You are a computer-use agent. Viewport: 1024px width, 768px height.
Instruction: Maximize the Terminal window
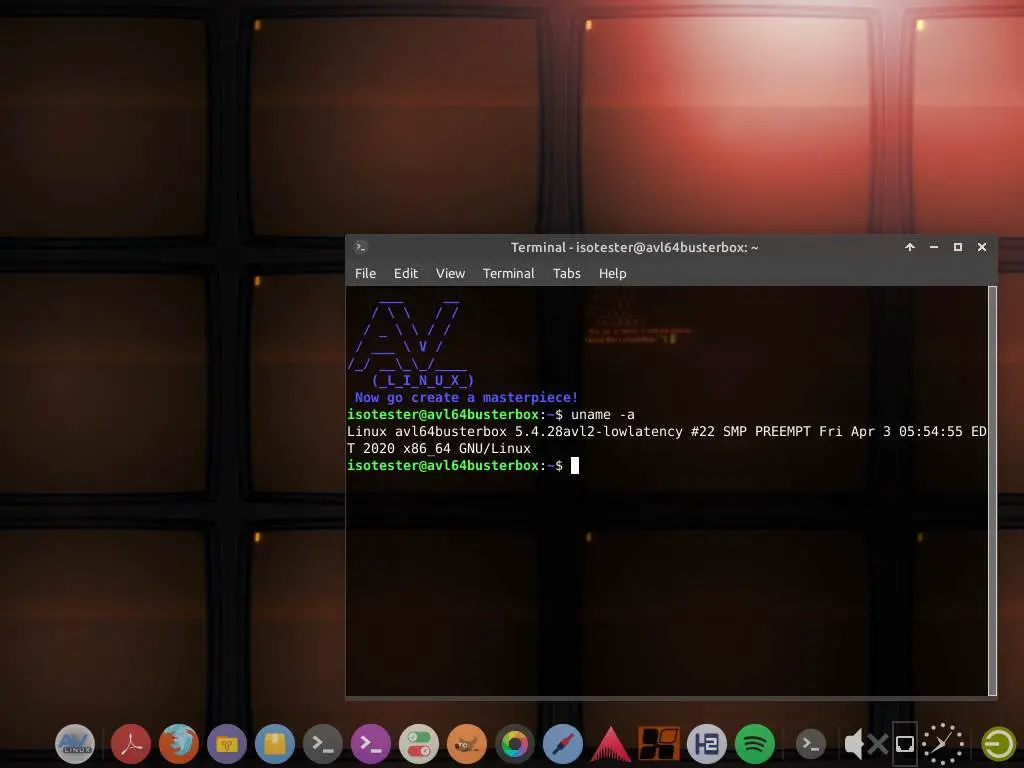[958, 247]
